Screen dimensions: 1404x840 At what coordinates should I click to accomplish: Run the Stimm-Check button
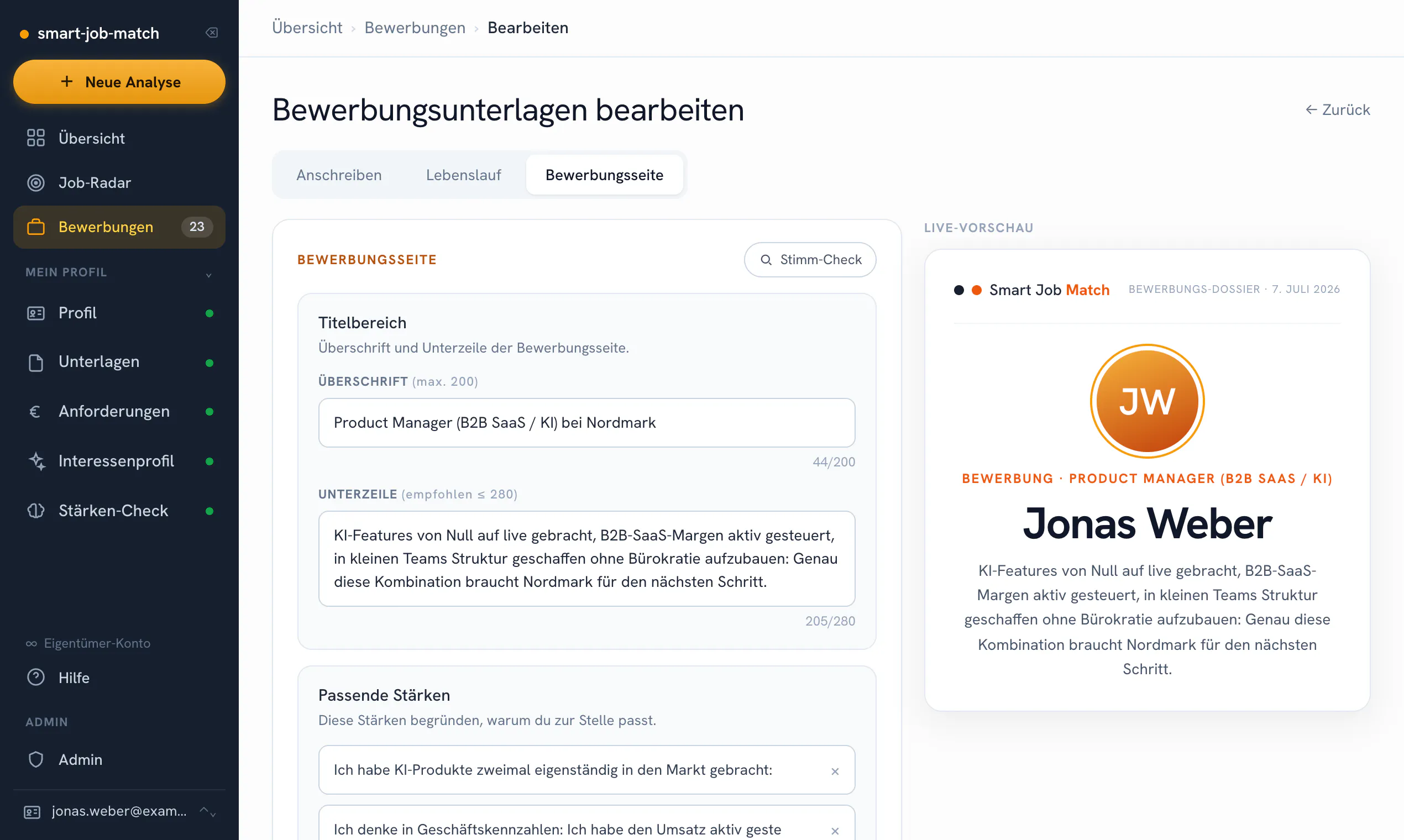click(810, 260)
